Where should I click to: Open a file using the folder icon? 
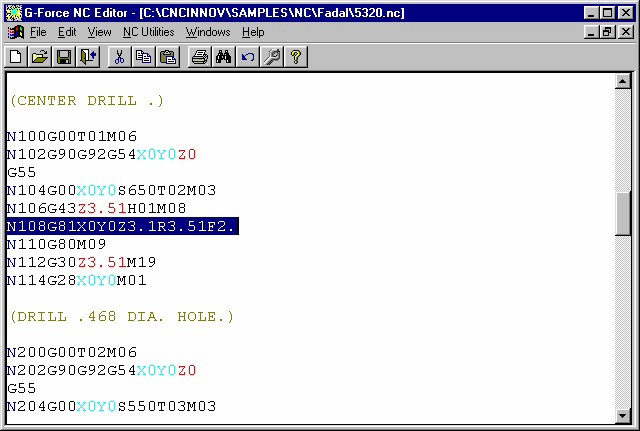40,57
